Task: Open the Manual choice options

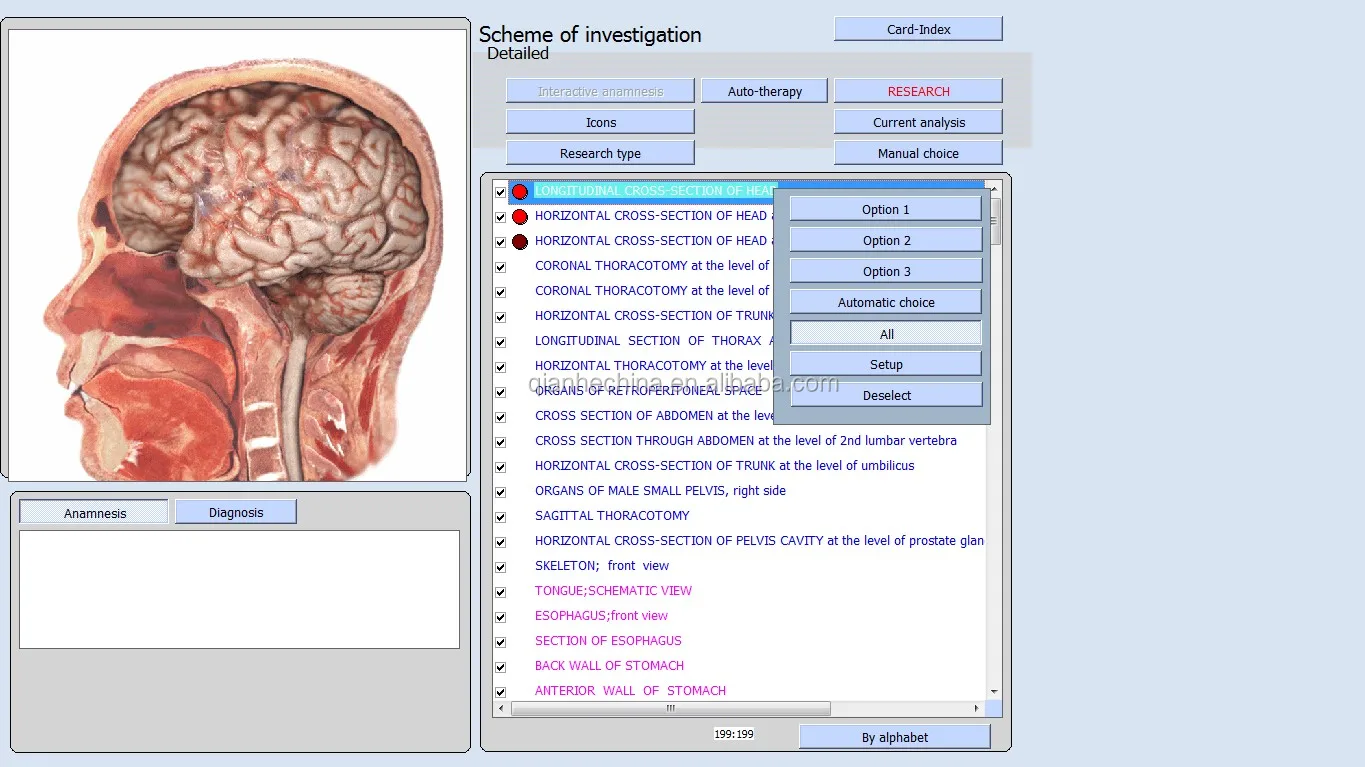Action: 918,153
